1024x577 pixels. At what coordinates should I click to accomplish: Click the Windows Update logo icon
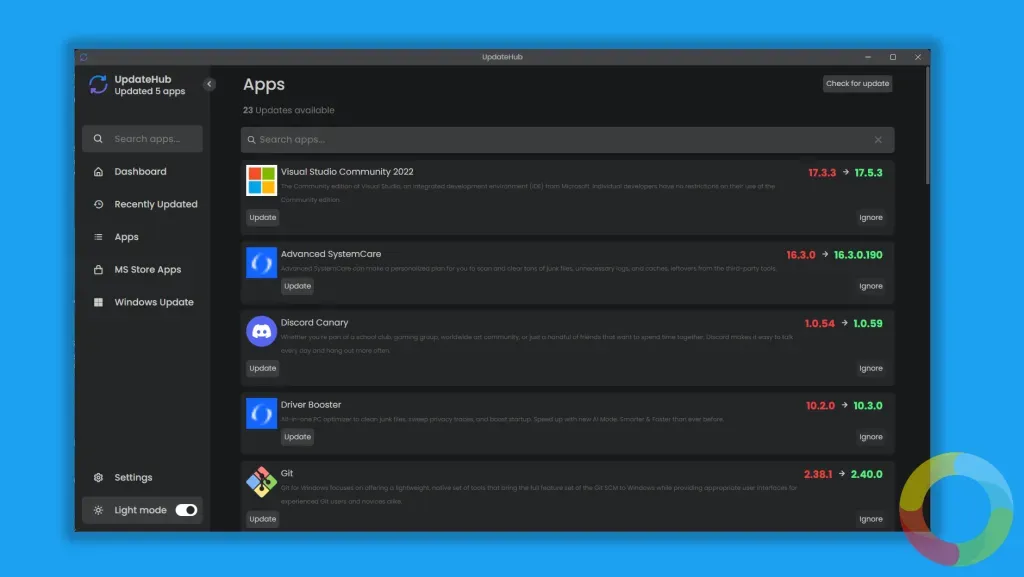pyautogui.click(x=98, y=302)
